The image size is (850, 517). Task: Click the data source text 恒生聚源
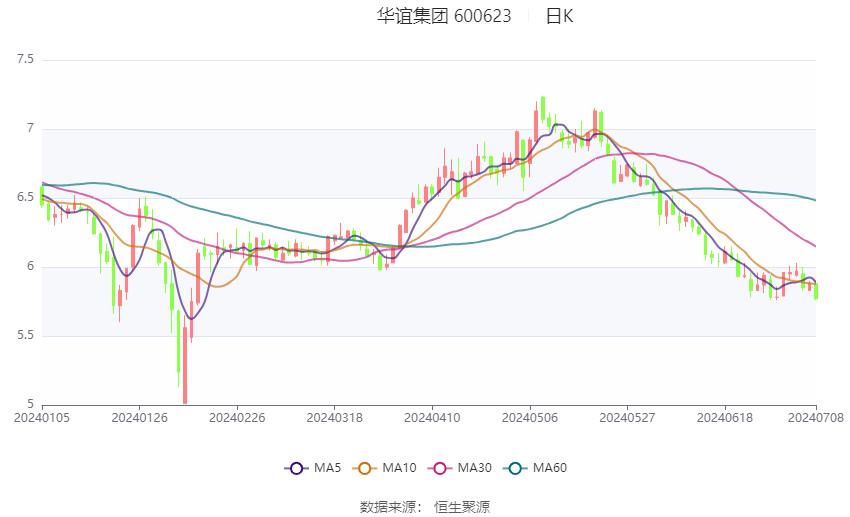click(x=462, y=507)
